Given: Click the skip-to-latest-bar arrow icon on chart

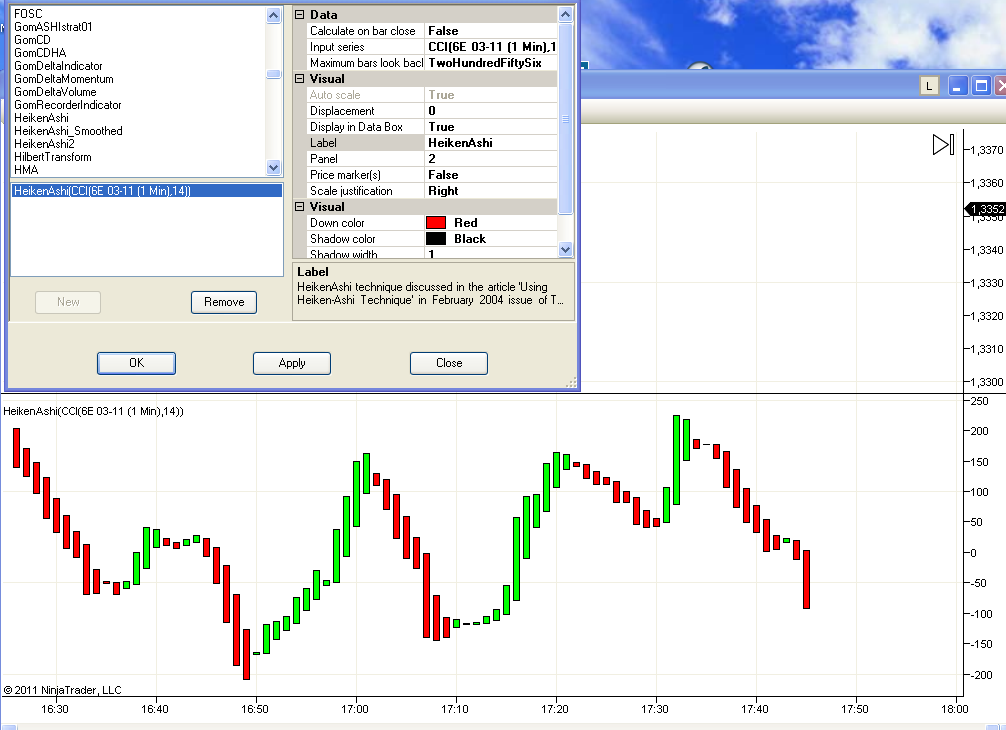Looking at the screenshot, I should click(x=943, y=144).
